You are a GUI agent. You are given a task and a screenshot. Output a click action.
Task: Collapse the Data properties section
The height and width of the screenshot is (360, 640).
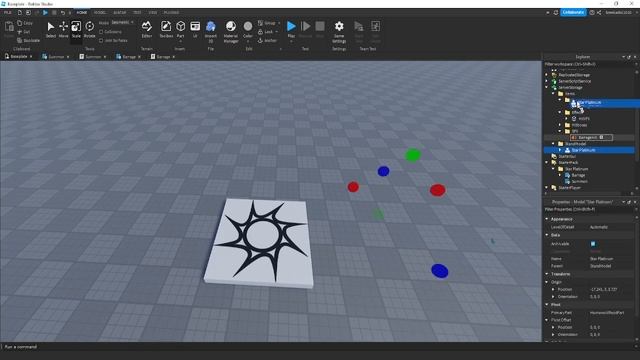(x=547, y=235)
